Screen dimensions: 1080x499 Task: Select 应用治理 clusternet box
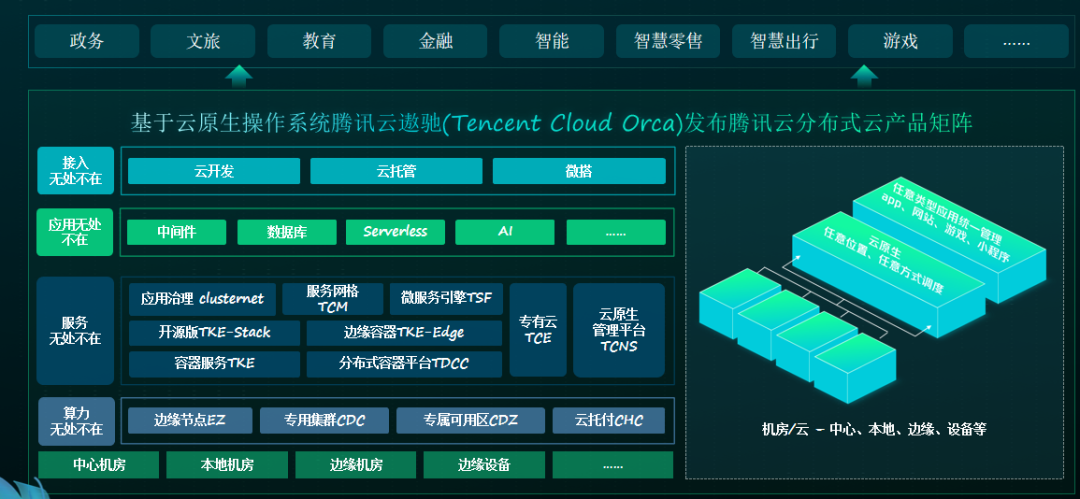coord(202,299)
